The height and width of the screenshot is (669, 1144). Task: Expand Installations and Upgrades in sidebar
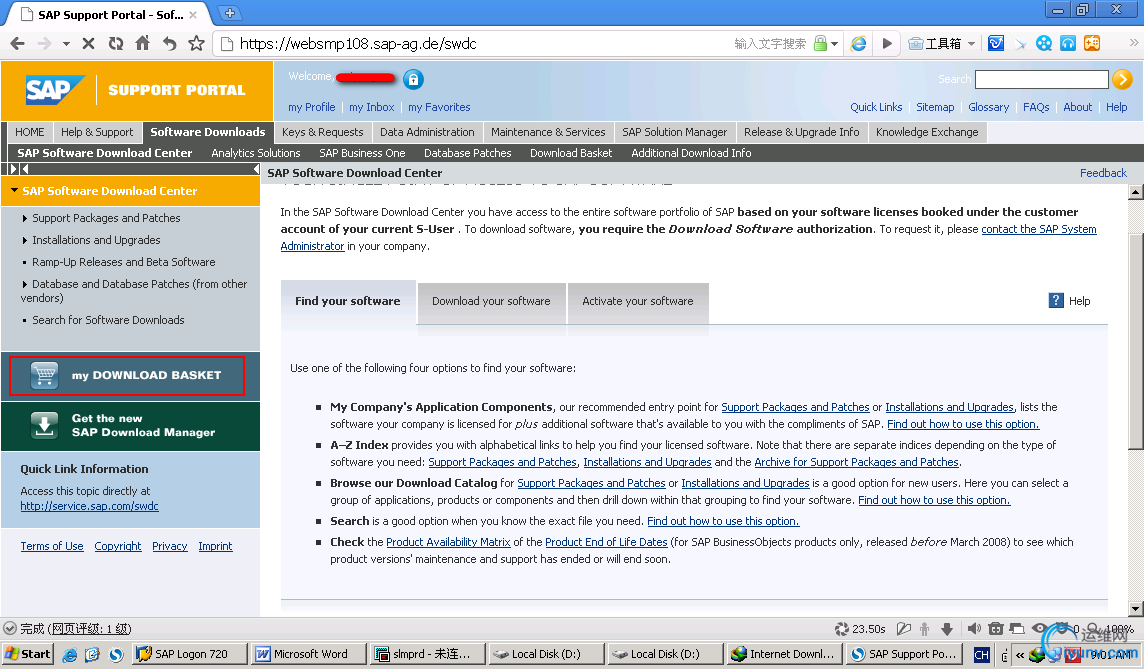pos(25,240)
